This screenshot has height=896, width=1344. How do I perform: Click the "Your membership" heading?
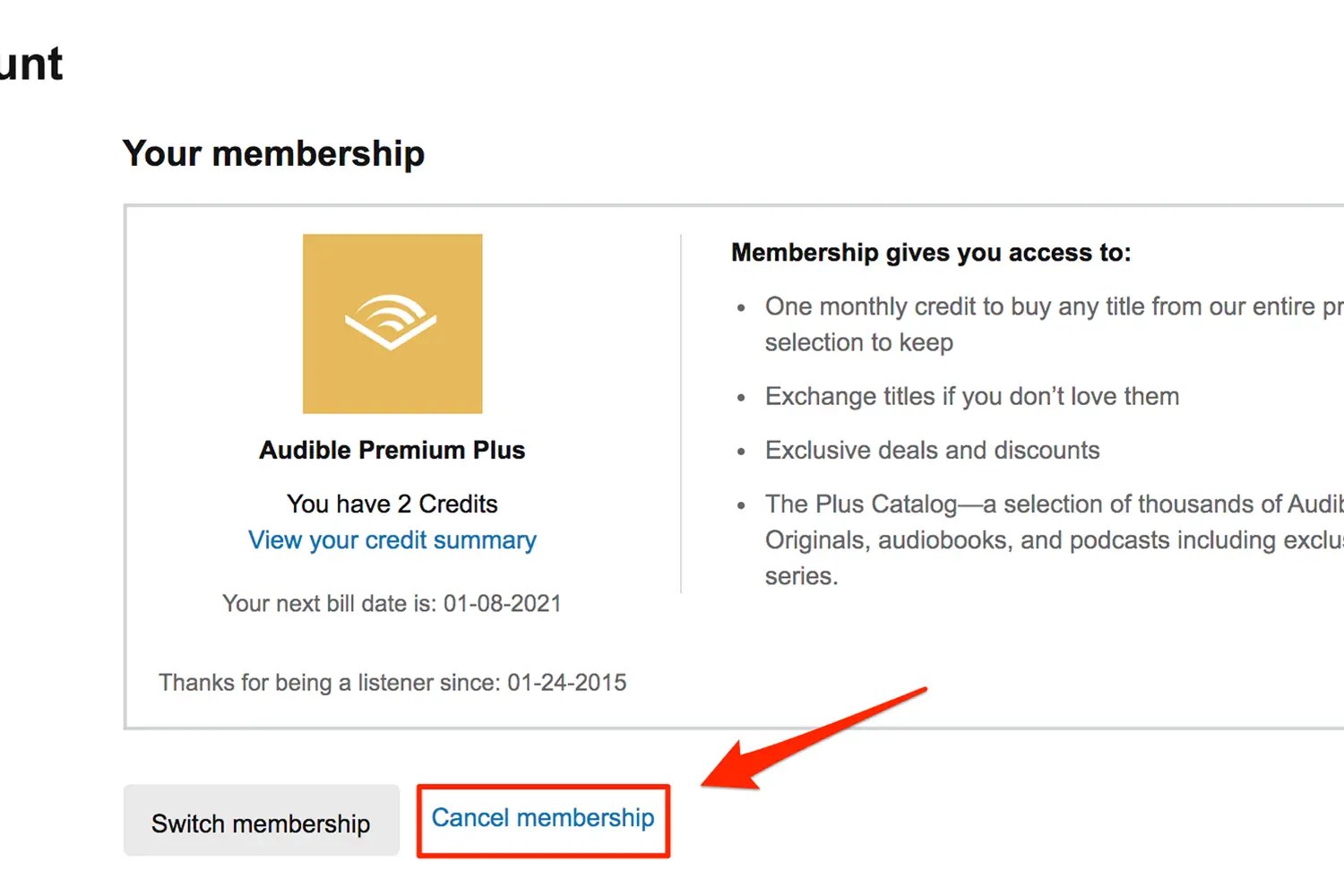[273, 153]
